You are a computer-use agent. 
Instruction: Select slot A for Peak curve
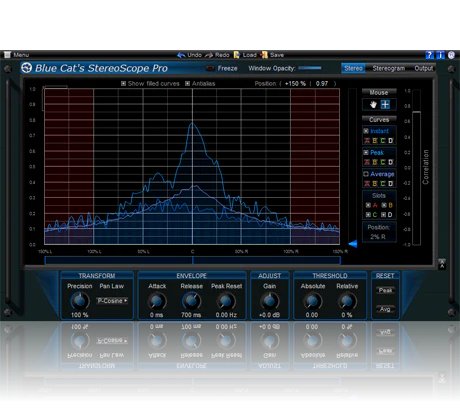tap(367, 162)
